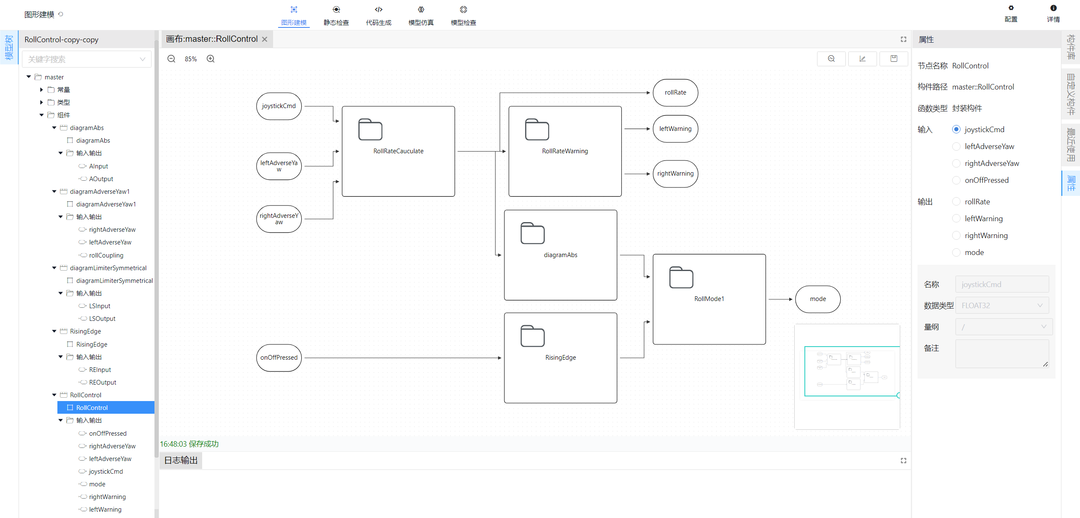The height and width of the screenshot is (518, 1080).
Task: Click the 关键字搜索 keyword search field
Action: (x=86, y=59)
